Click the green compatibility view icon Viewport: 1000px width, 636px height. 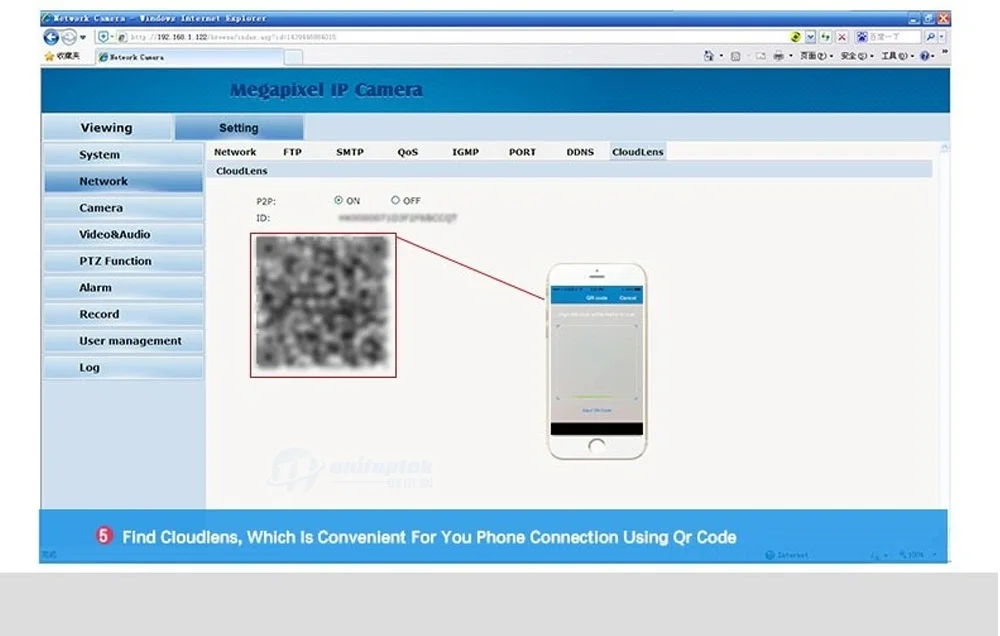795,37
